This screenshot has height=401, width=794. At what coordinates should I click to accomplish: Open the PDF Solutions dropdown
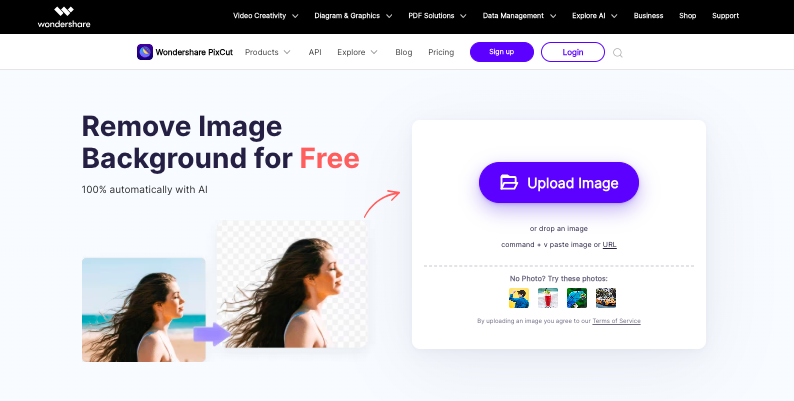[437, 16]
